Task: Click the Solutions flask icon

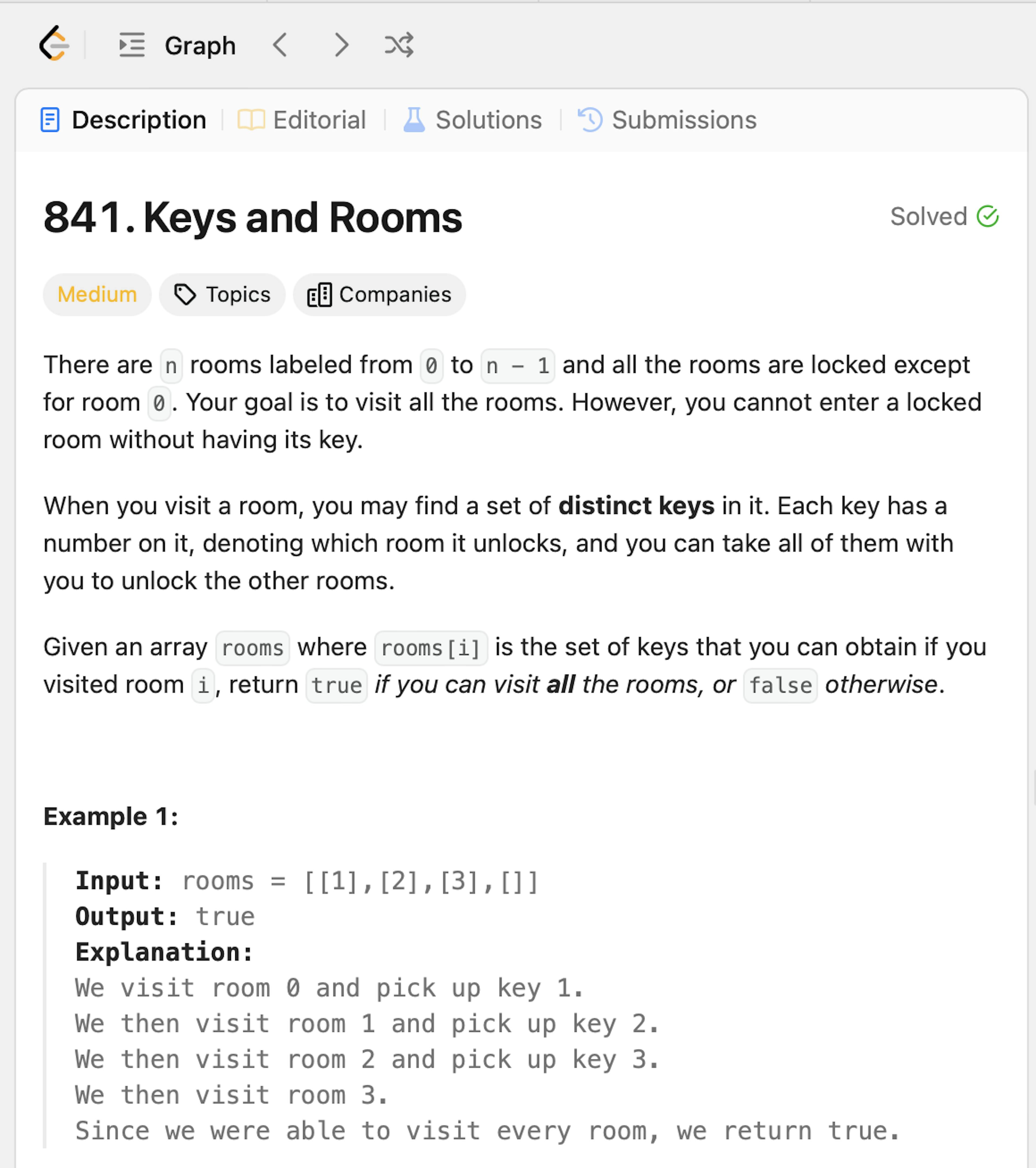Action: [414, 120]
